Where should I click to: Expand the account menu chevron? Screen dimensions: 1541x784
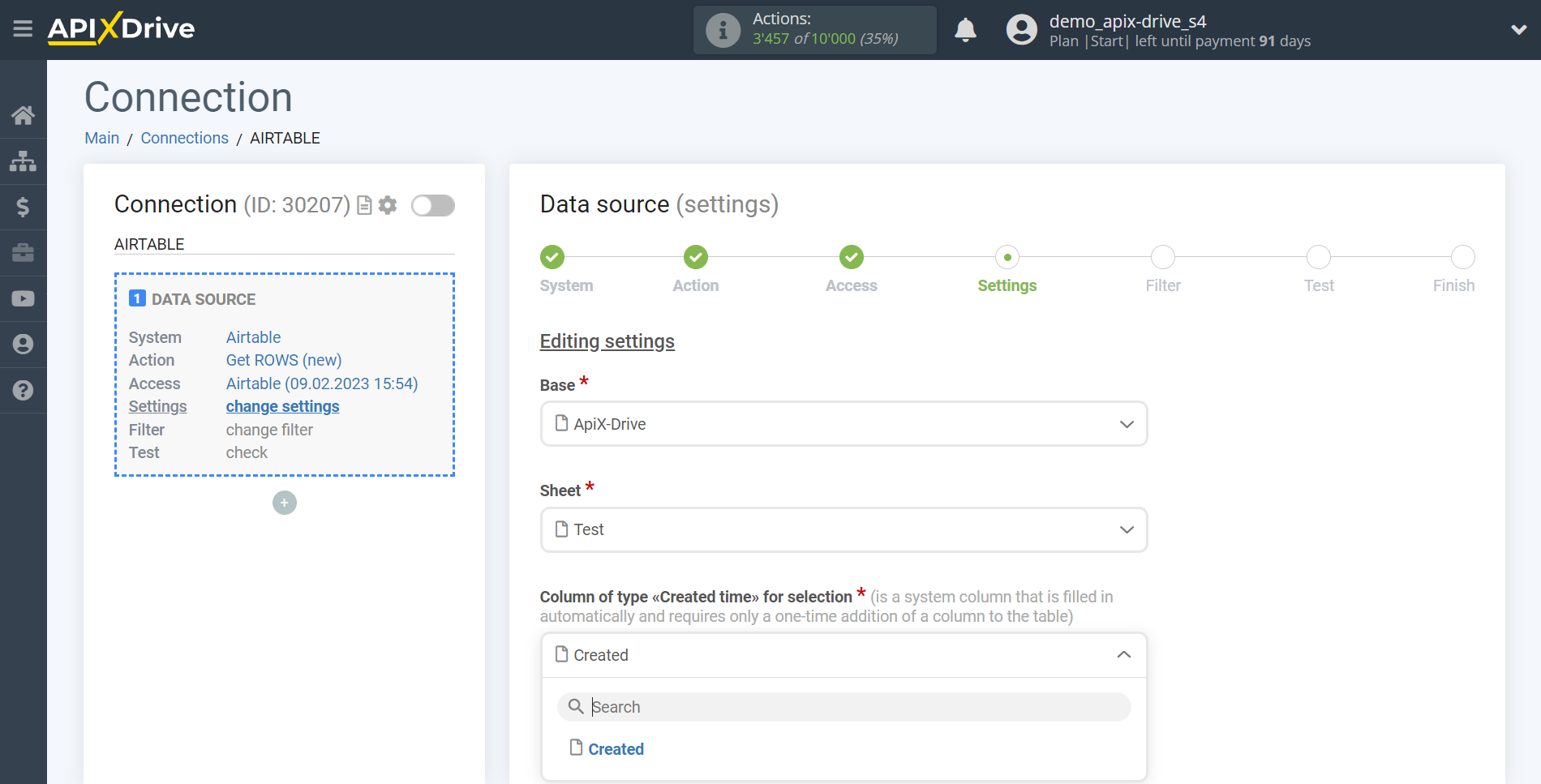click(x=1518, y=30)
